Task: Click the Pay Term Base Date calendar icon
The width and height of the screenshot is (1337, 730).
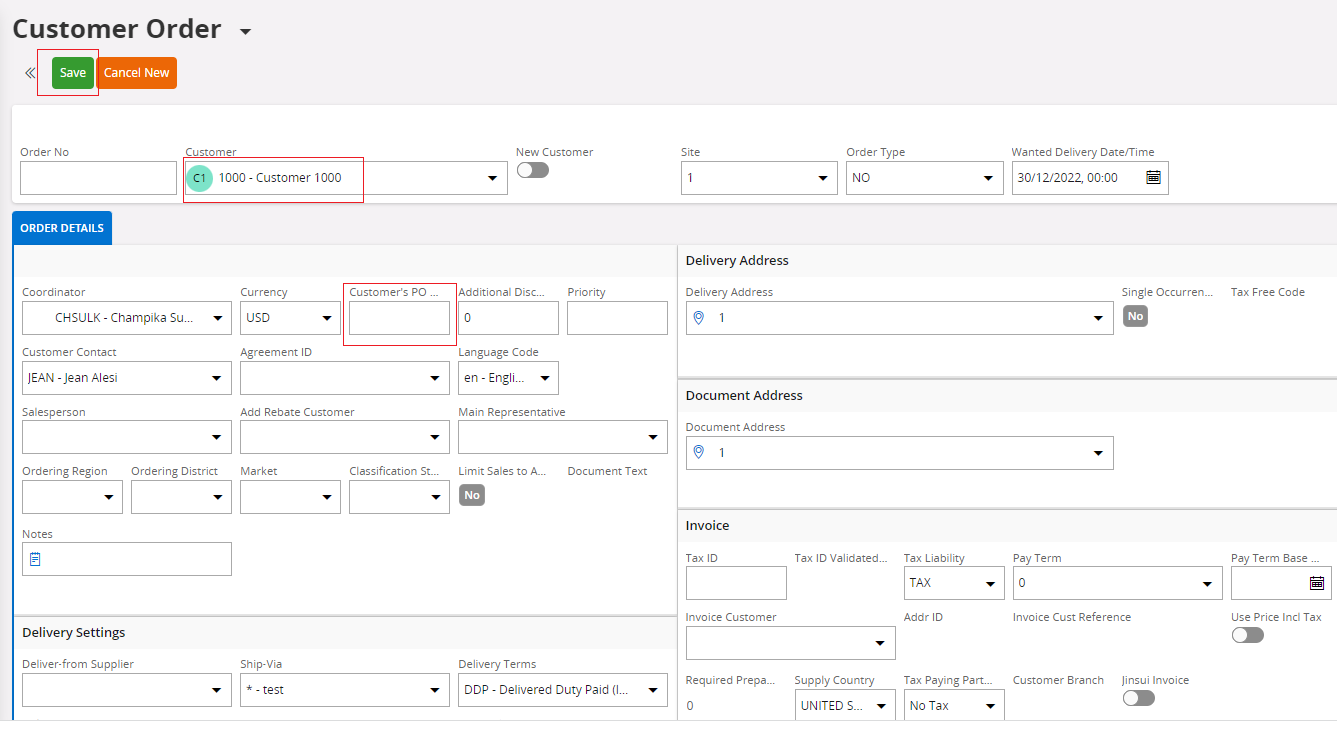Action: coord(1316,583)
